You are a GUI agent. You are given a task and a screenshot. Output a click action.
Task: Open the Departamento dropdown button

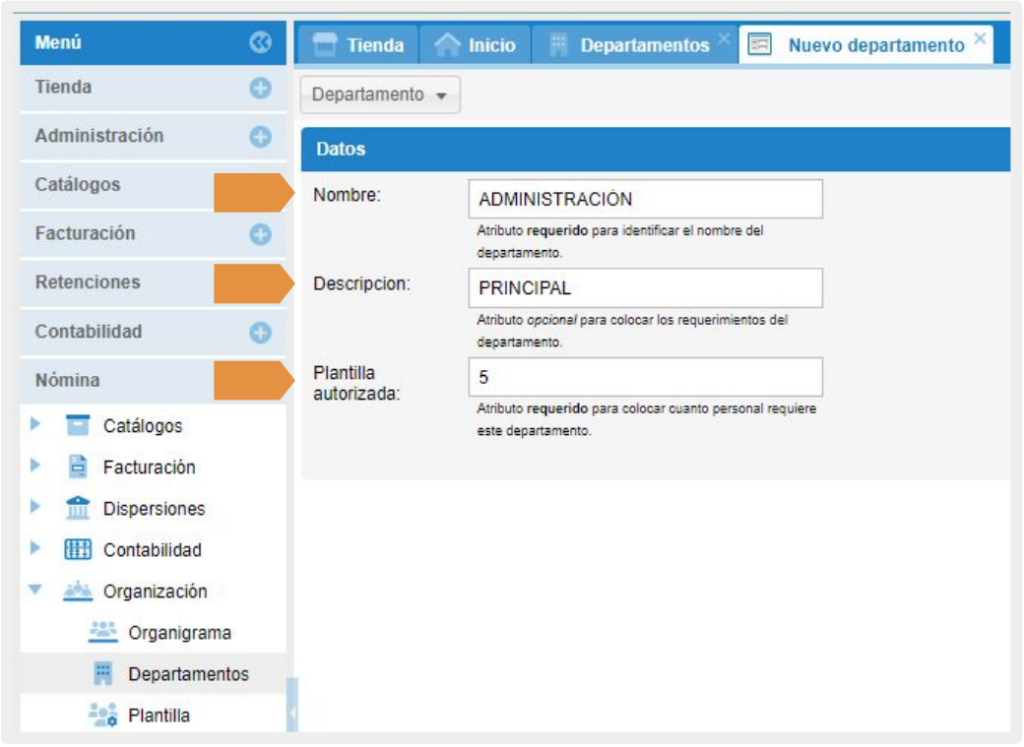click(380, 95)
